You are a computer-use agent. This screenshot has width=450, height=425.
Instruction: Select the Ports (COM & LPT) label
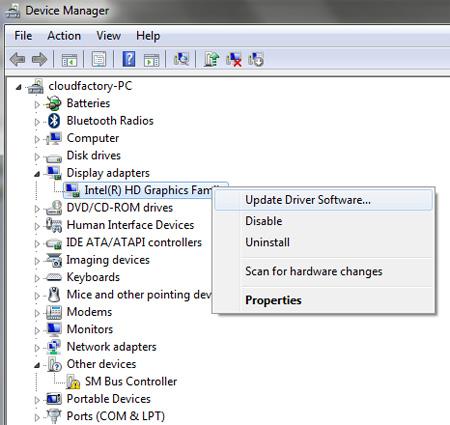pos(116,416)
